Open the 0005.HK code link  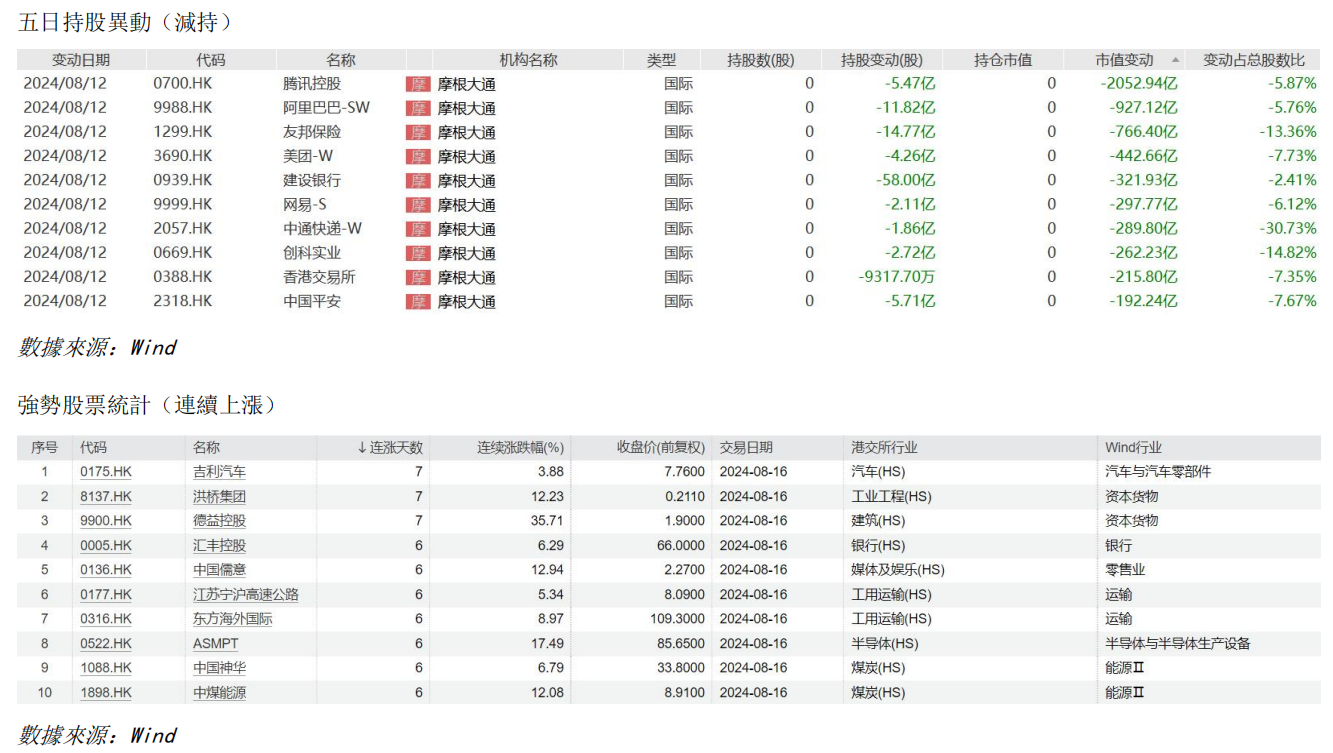[x=106, y=546]
